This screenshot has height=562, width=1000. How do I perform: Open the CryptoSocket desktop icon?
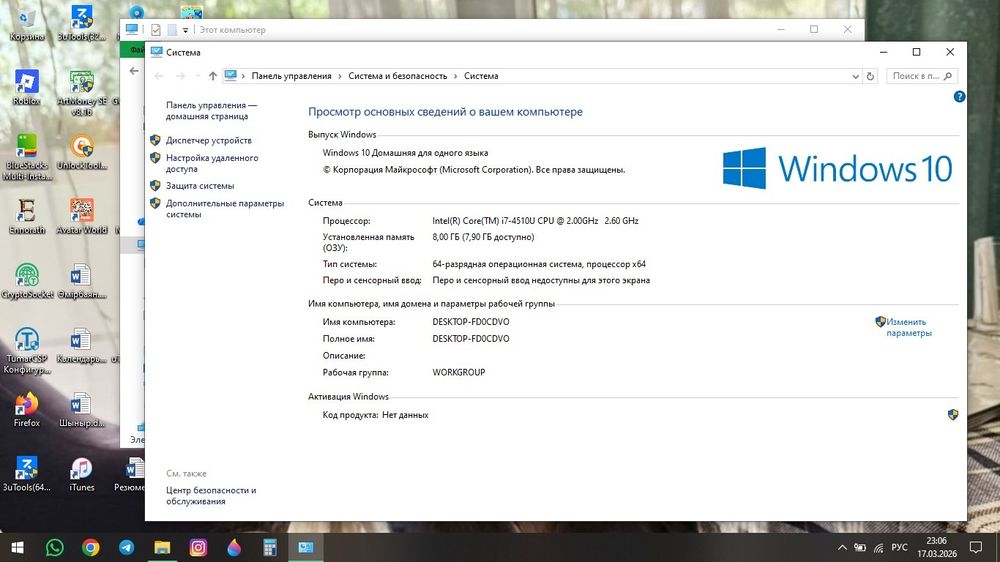27,281
